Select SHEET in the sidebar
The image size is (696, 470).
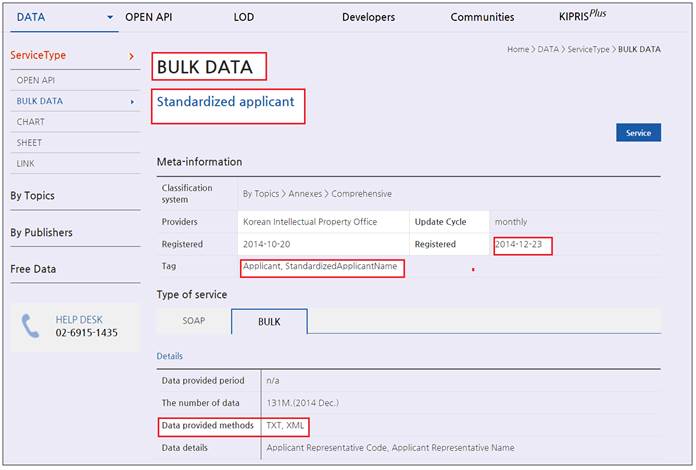[29, 142]
